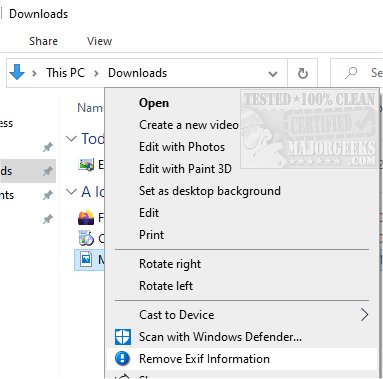
Task: Click the Today group heading text
Action: pos(93,138)
